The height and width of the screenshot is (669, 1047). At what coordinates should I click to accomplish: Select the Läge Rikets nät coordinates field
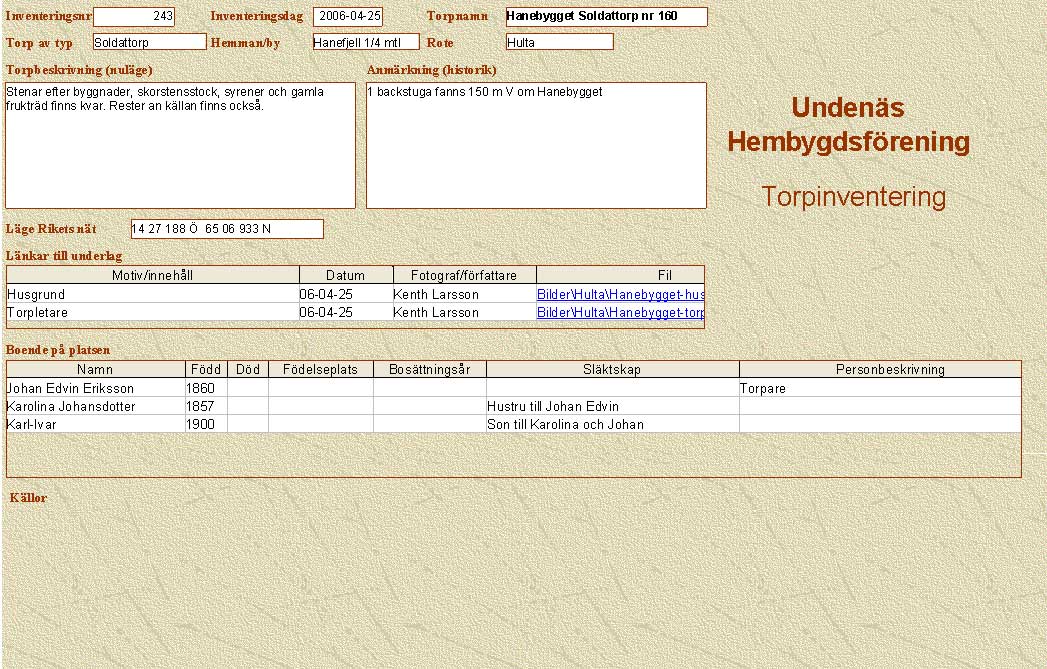pos(227,229)
